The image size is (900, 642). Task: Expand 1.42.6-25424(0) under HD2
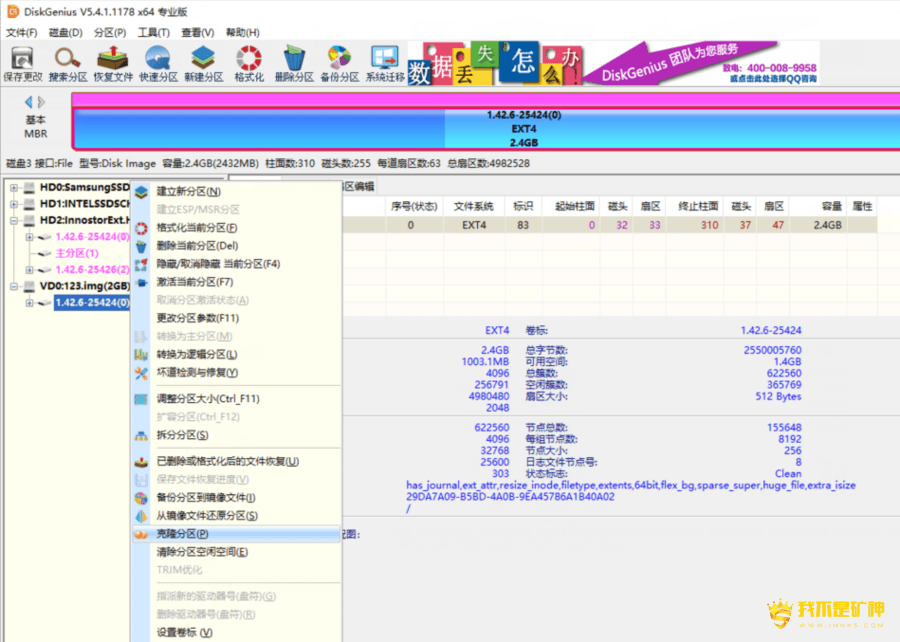(29, 237)
